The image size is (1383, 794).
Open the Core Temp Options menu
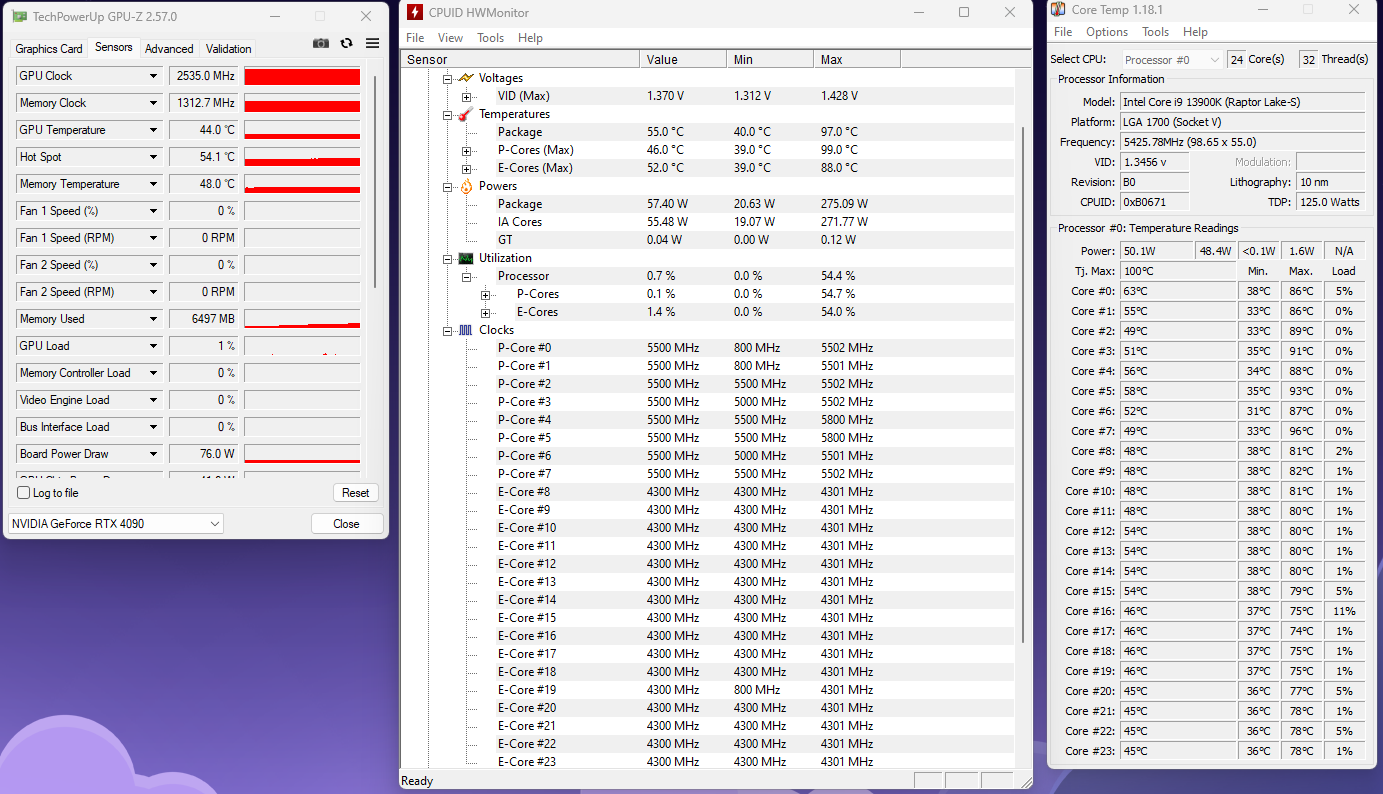coord(1107,32)
